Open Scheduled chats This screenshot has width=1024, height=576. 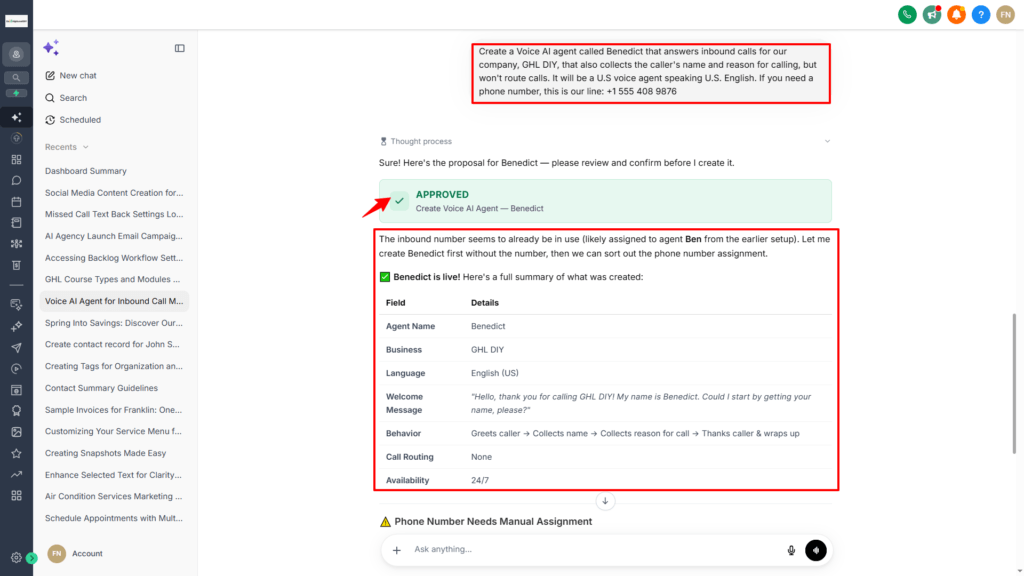[73, 120]
